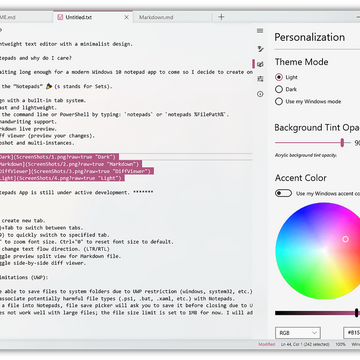Image resolution: width=360 pixels, height=360 pixels.
Task: Open Text & Editor settings icon
Action: 260,49
